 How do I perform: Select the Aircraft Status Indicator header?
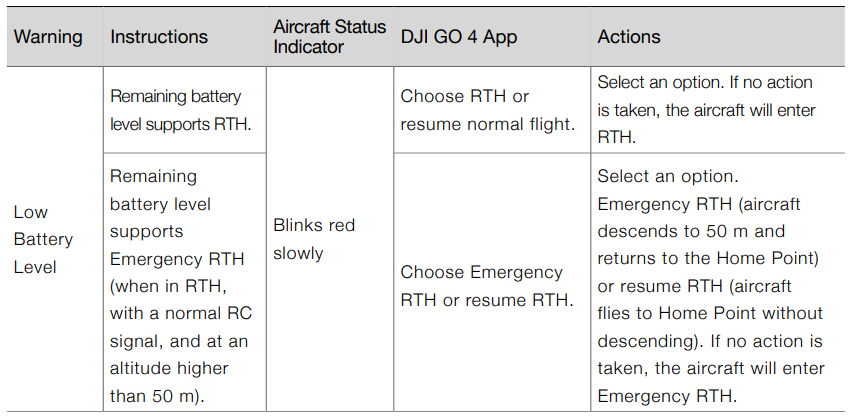(329, 37)
